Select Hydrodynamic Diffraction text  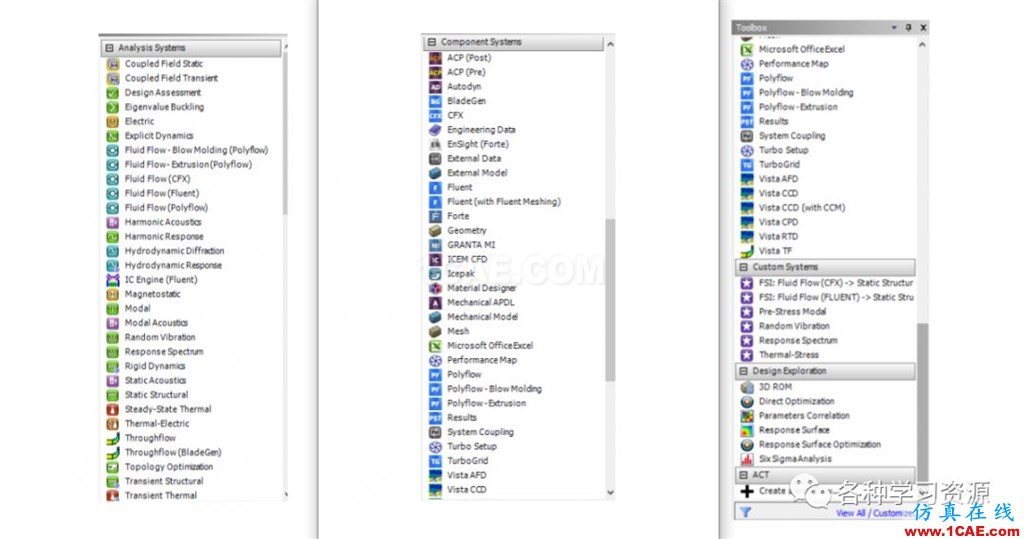point(174,251)
